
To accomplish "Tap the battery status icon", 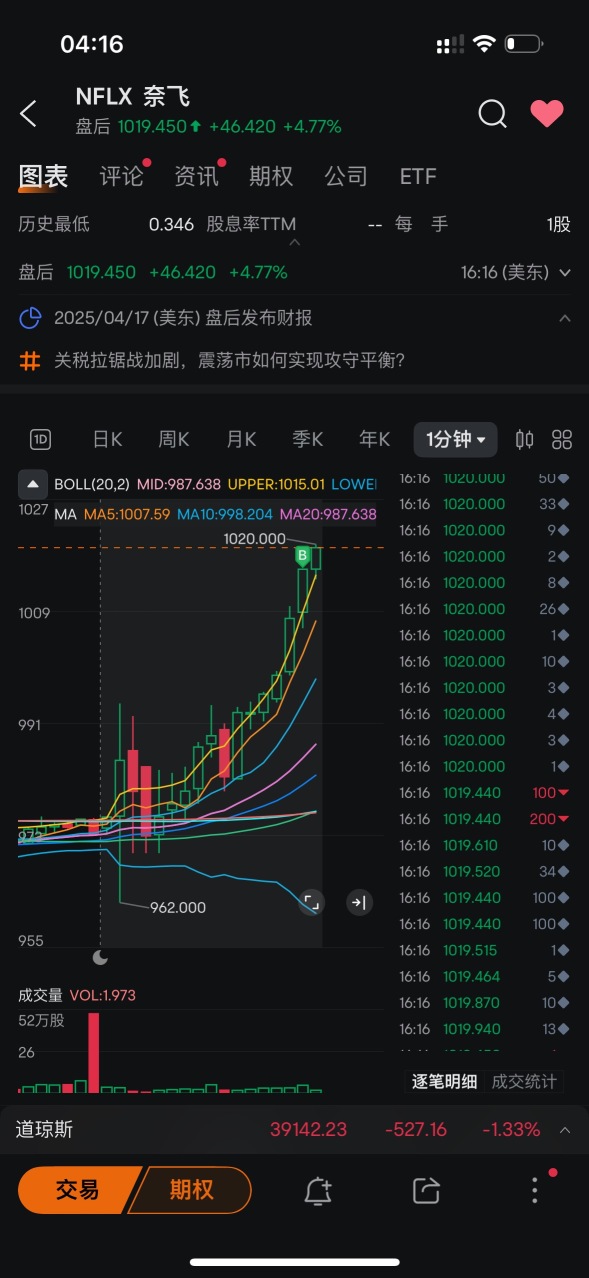I will click(524, 44).
